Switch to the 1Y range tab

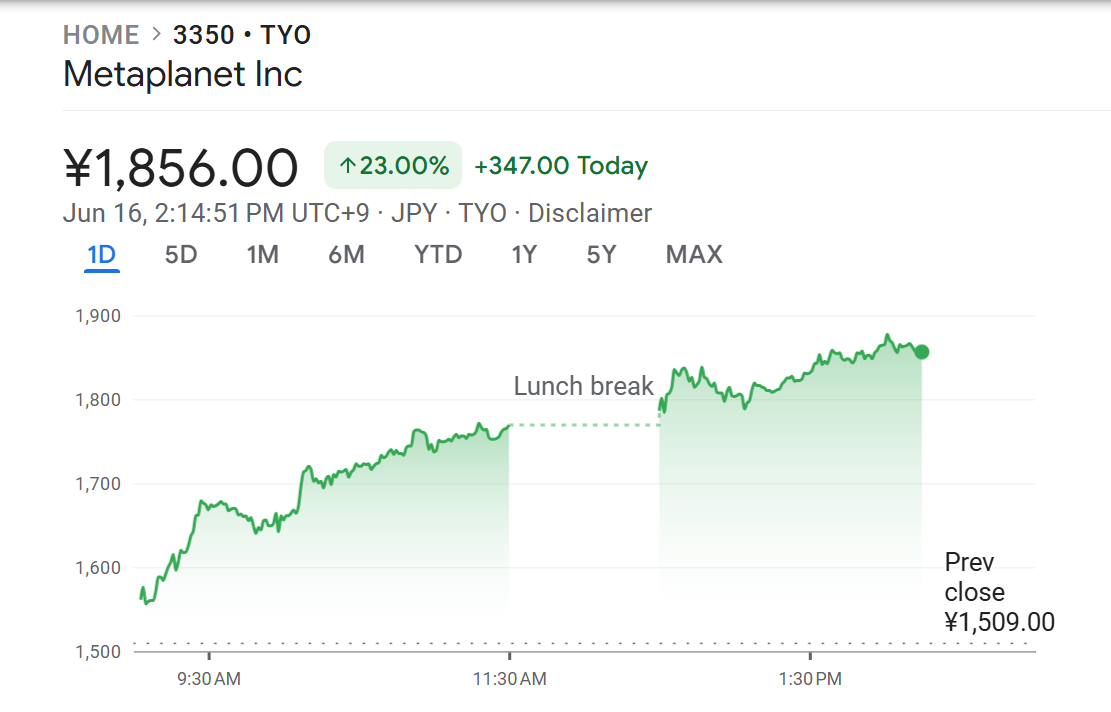coord(524,254)
